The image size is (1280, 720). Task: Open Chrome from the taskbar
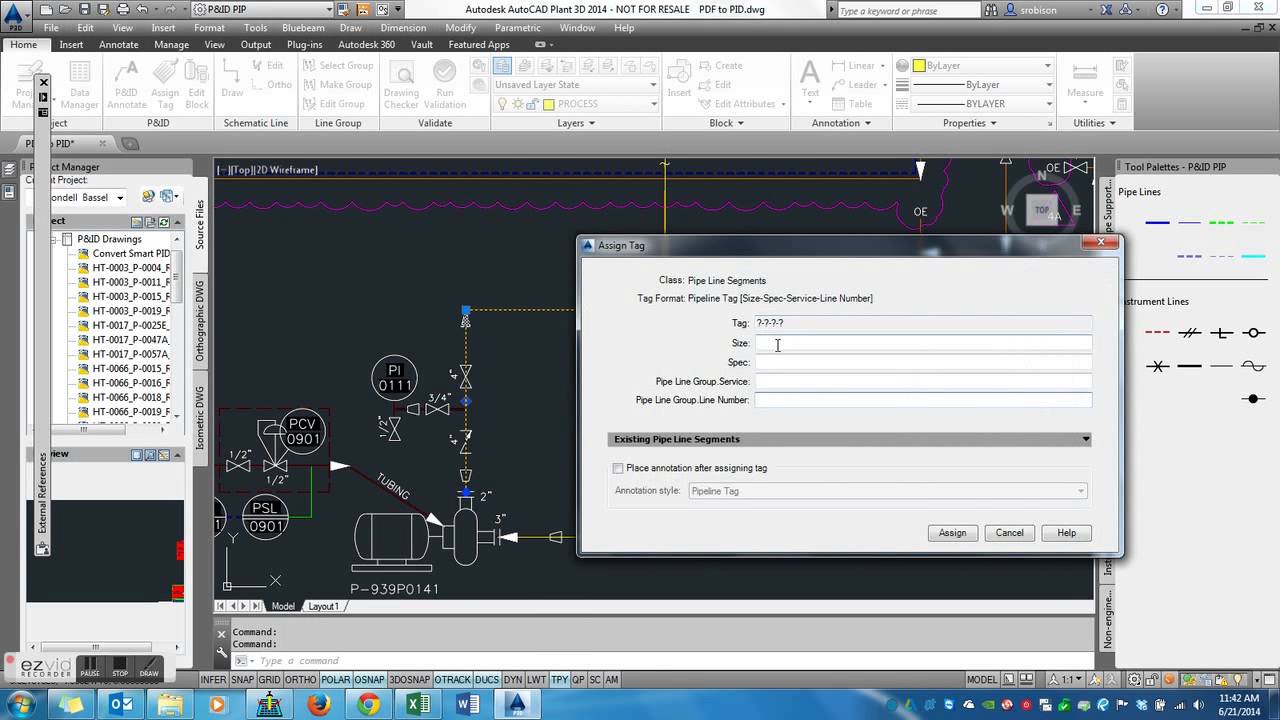pyautogui.click(x=369, y=704)
